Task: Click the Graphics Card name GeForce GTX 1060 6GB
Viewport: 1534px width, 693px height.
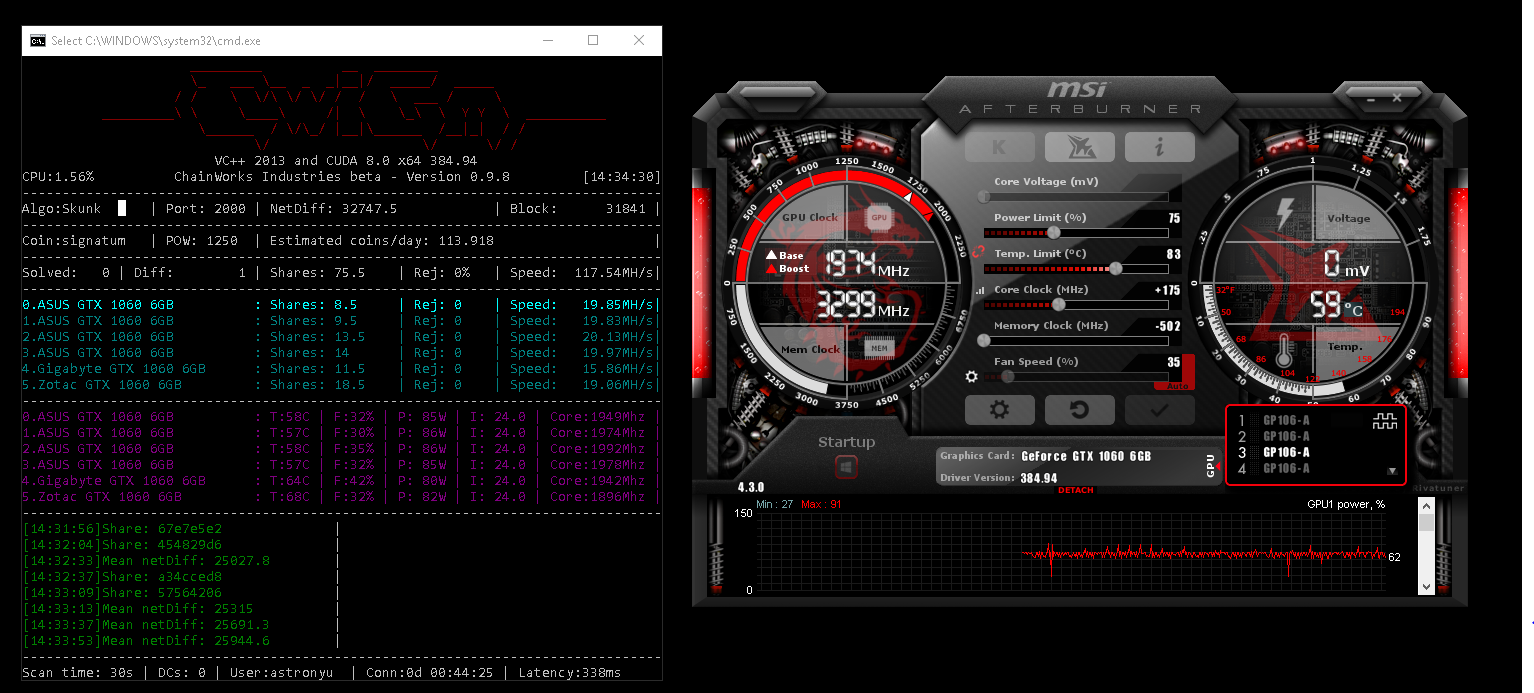Action: [1086, 456]
